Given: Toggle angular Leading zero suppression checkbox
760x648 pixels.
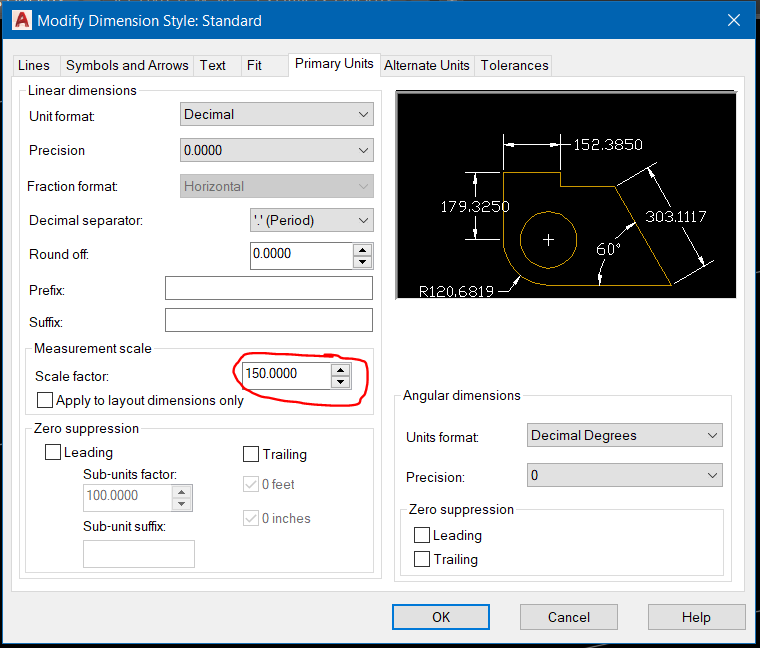Looking at the screenshot, I should tap(422, 536).
